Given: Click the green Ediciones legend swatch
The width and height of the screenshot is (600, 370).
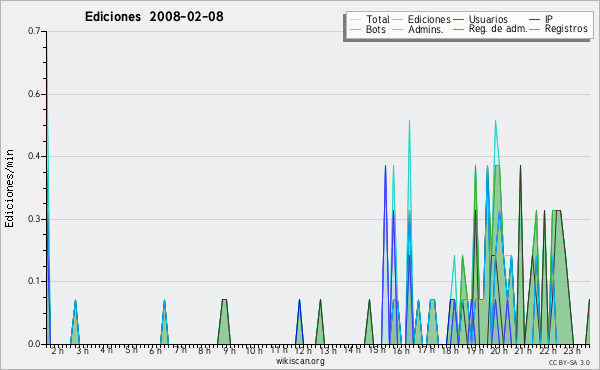Looking at the screenshot, I should click(x=398, y=20).
